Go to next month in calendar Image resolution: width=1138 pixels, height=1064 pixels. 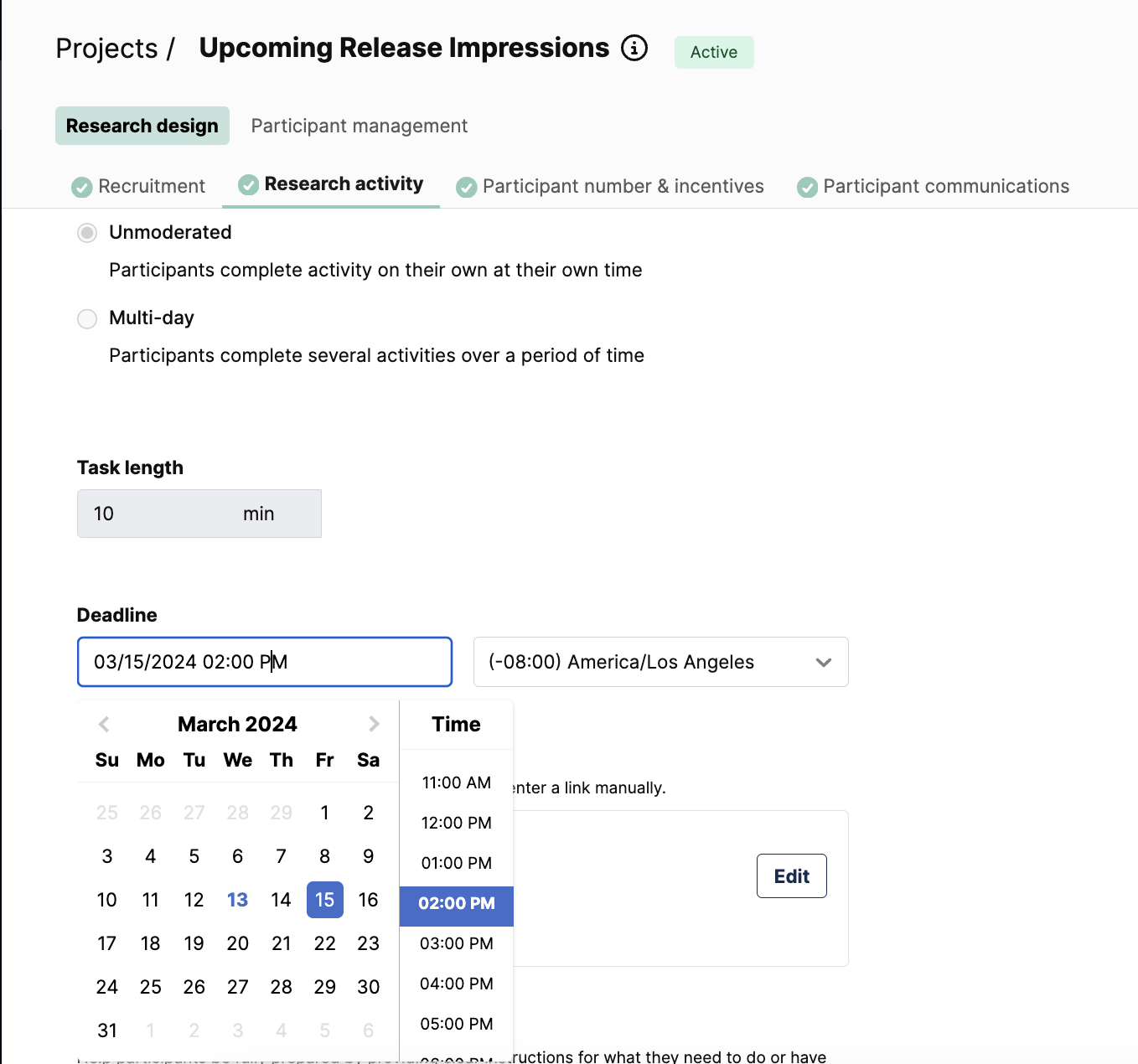[x=374, y=724]
